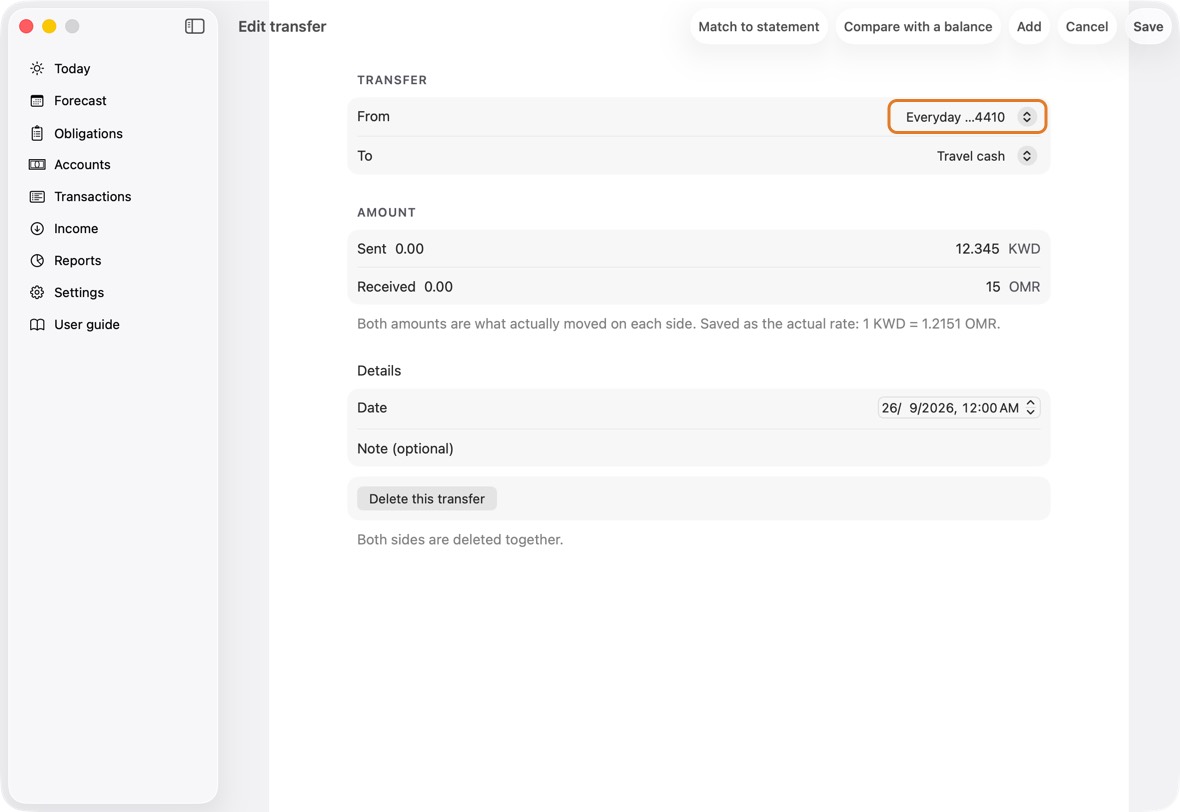Open the To account dropdown Travel cash
This screenshot has height=812, width=1180.
coord(986,156)
